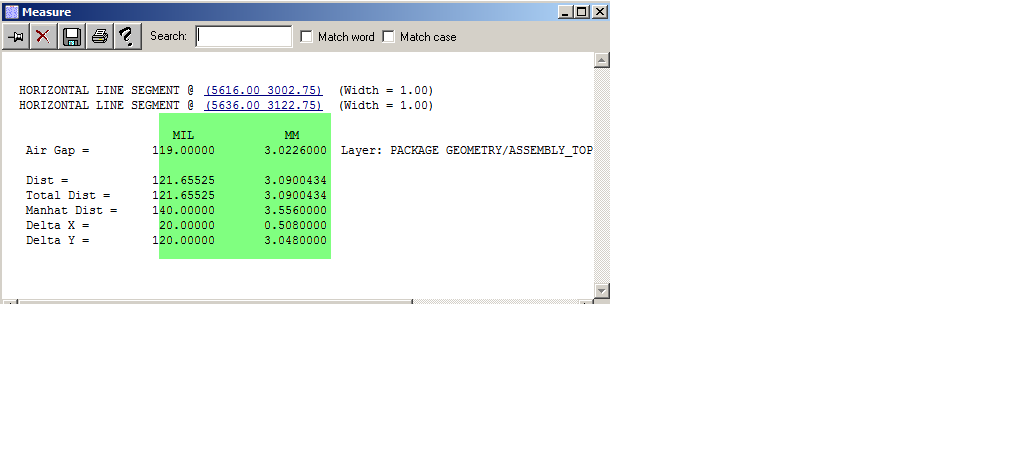Select Air Gap MIL value 119.00000

(184, 150)
